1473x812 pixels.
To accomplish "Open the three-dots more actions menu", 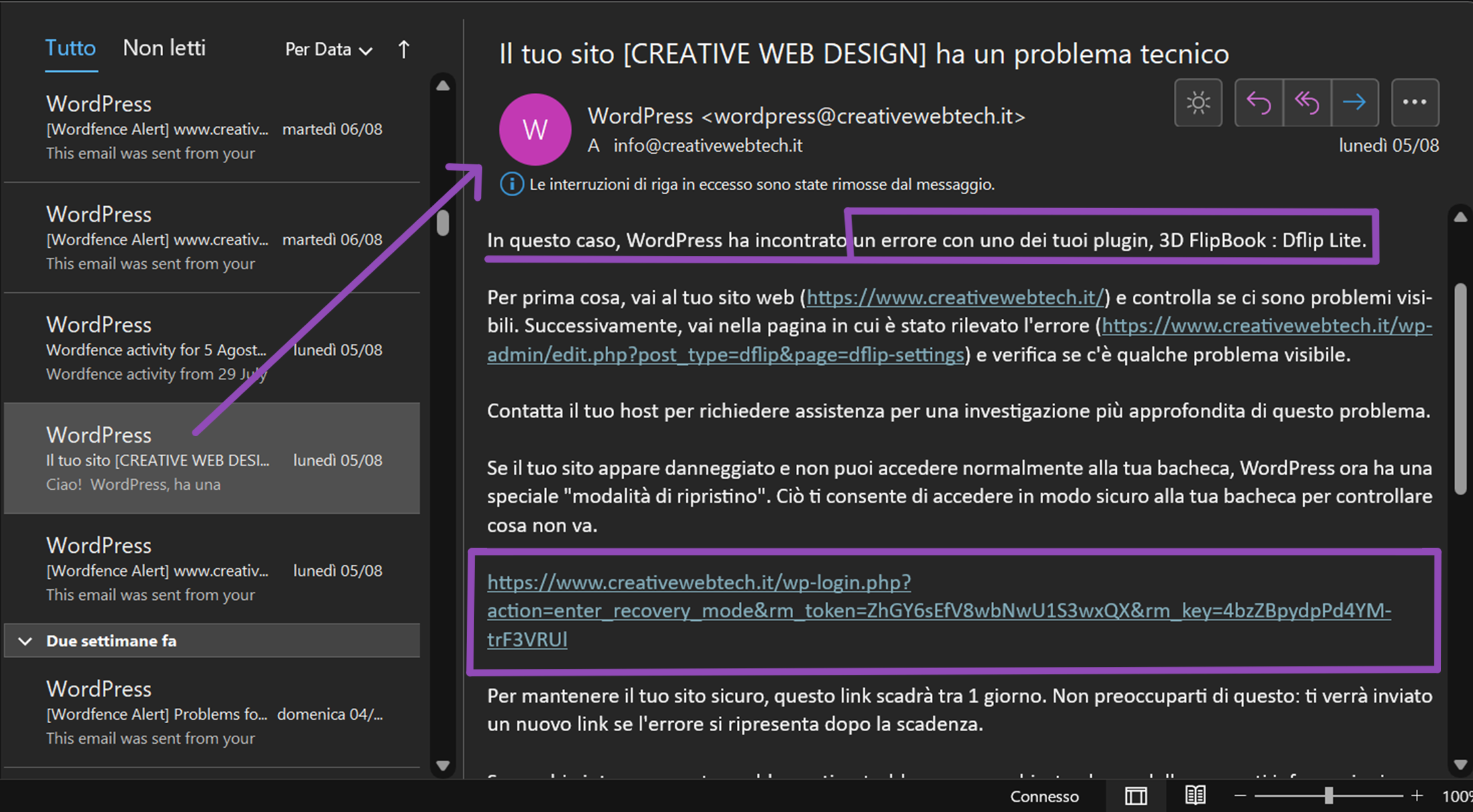I will click(1415, 103).
